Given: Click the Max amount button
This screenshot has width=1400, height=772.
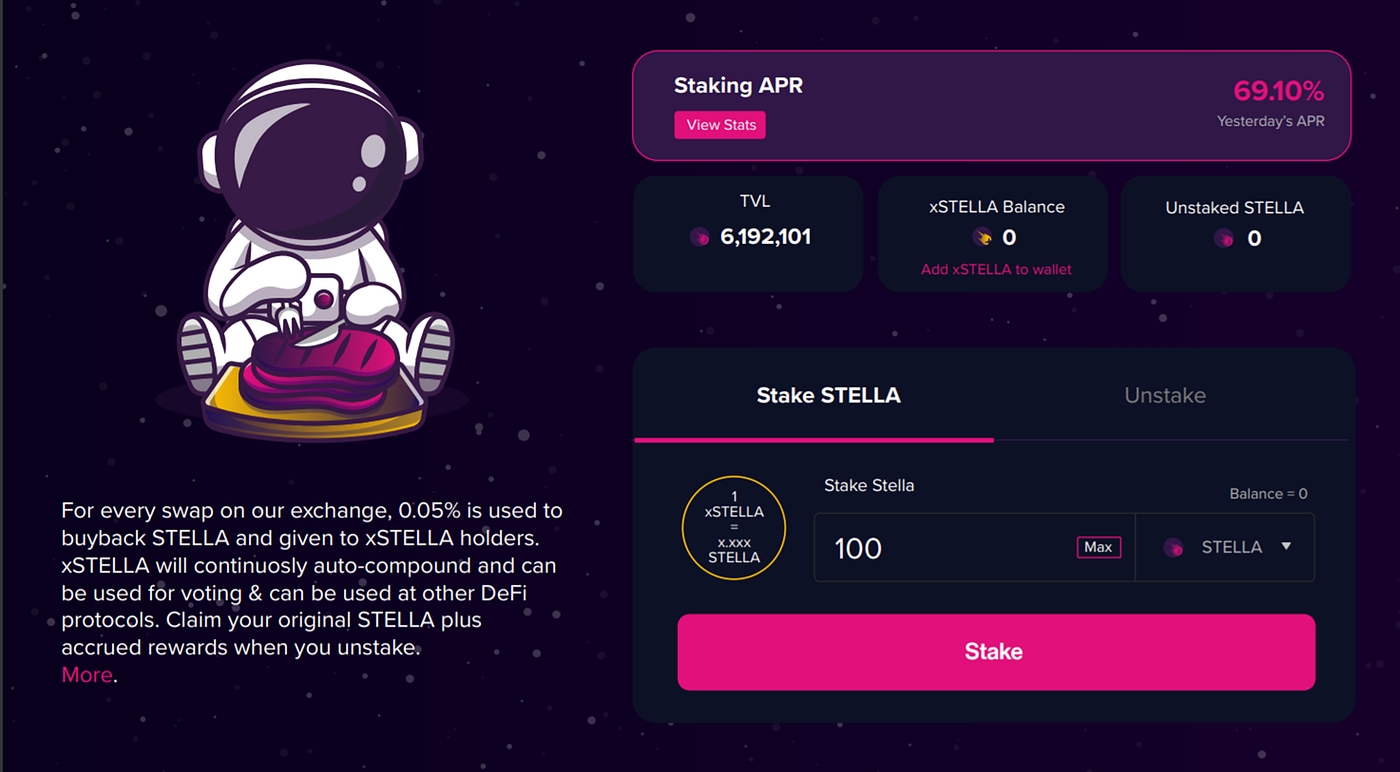Looking at the screenshot, I should 1098,547.
